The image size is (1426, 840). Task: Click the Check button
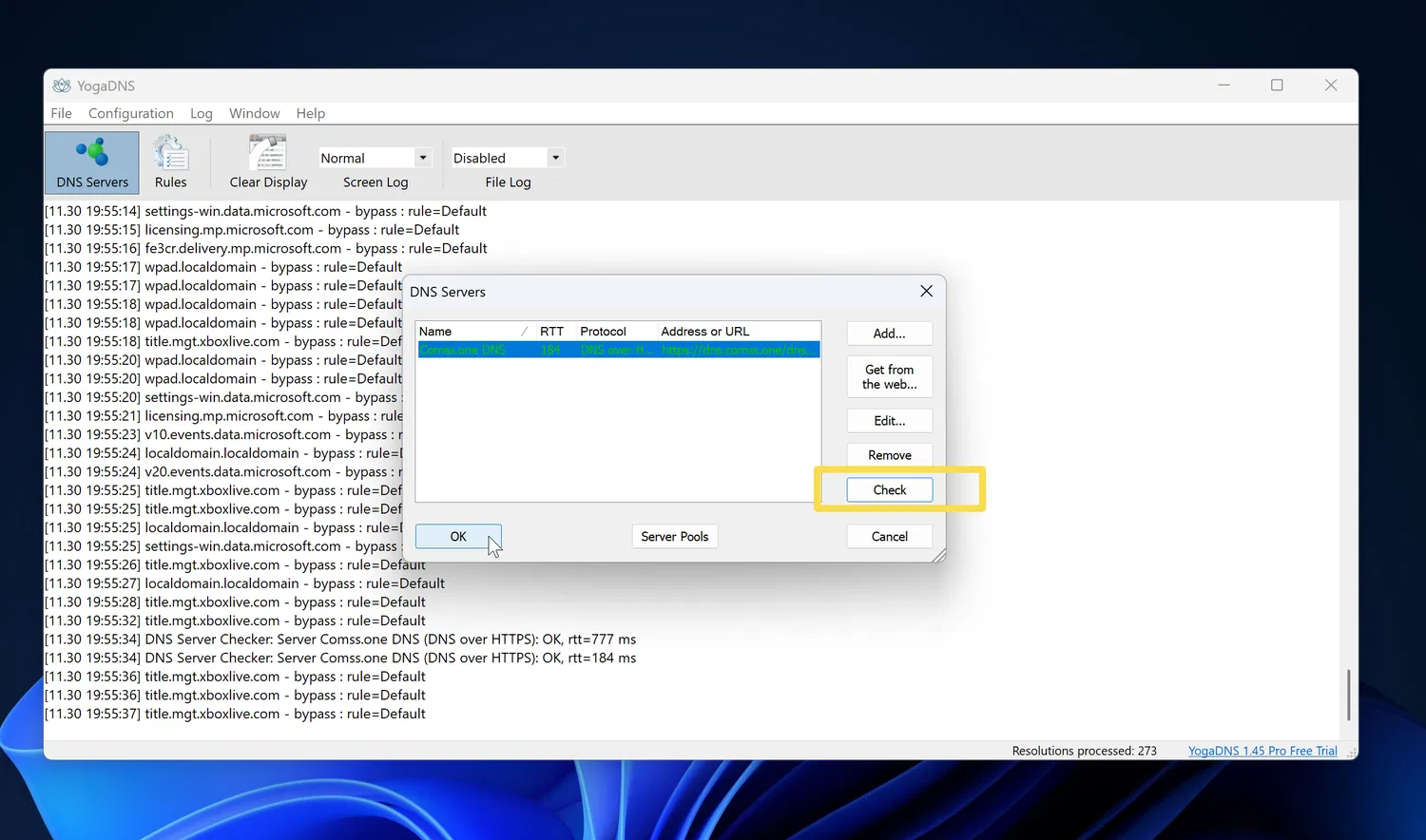[890, 490]
